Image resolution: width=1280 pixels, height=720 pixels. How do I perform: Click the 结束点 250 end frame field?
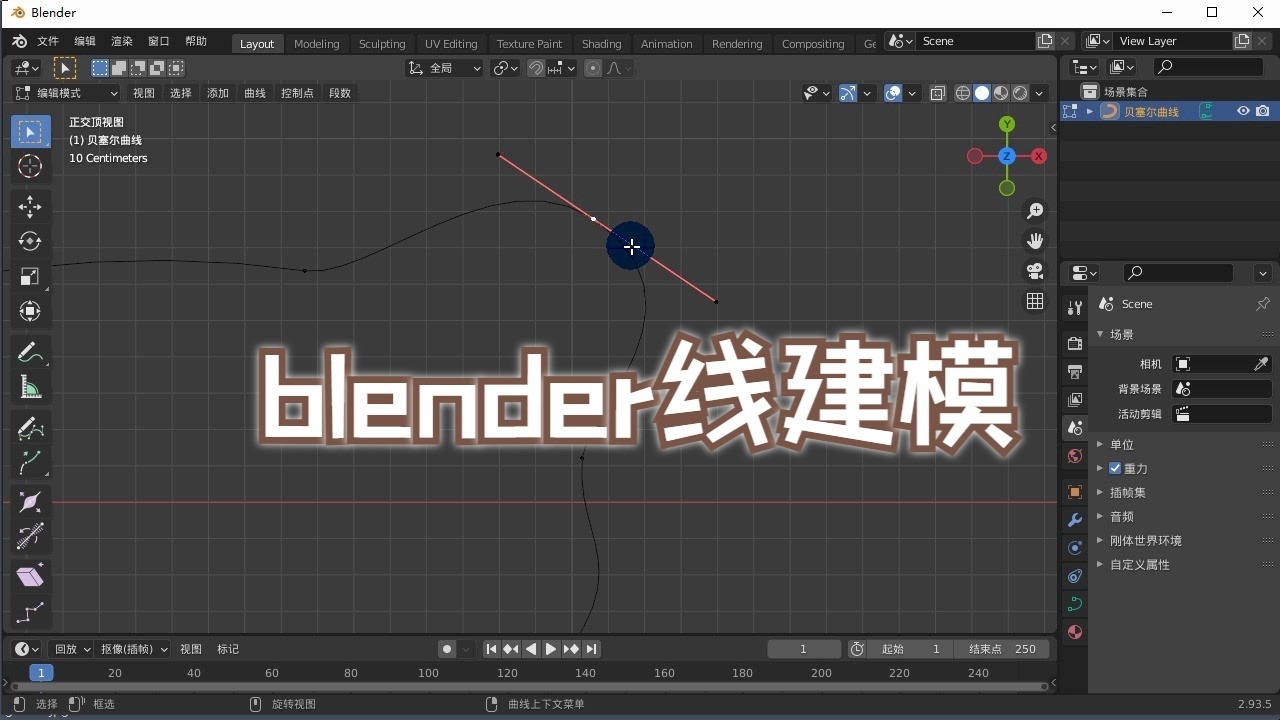pyautogui.click(x=1001, y=649)
